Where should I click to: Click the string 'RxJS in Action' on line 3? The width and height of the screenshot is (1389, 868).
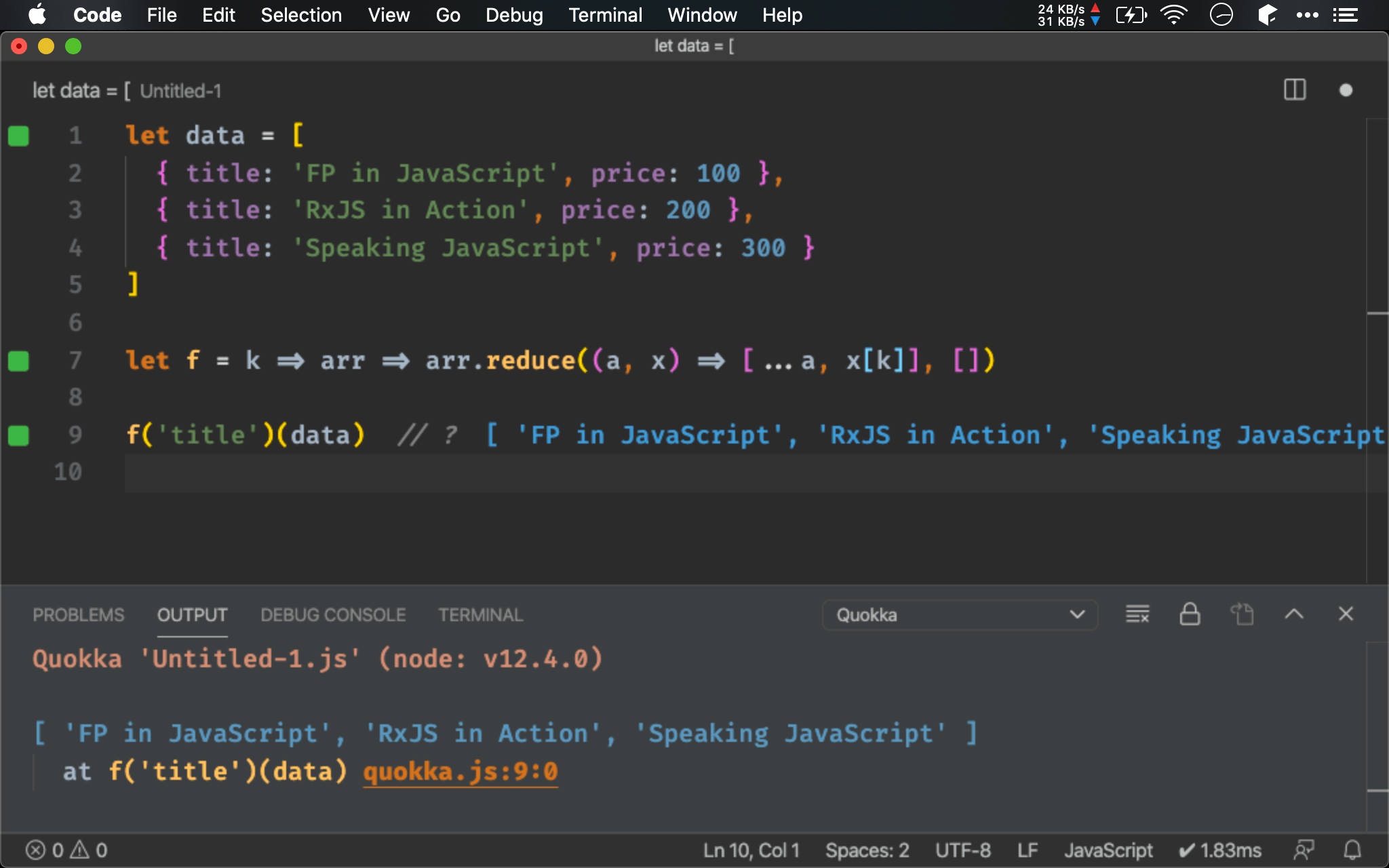411,210
